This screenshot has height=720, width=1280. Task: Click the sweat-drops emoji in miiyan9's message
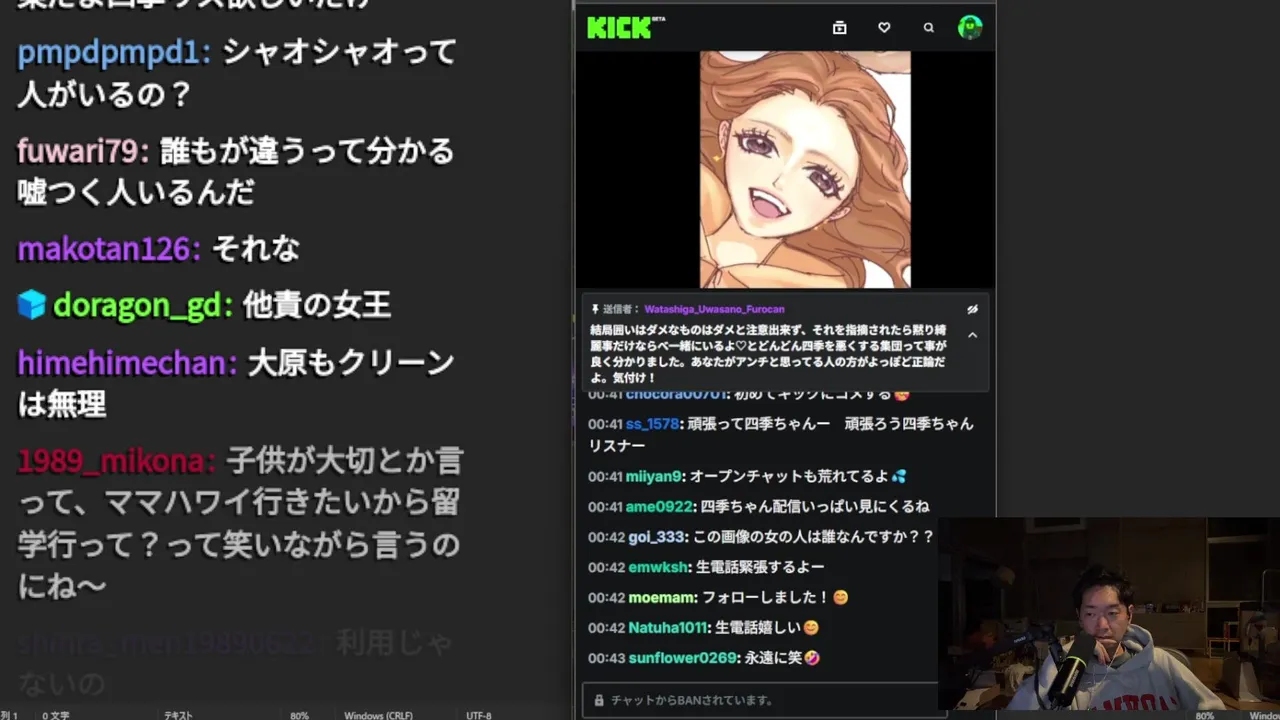pos(898,477)
